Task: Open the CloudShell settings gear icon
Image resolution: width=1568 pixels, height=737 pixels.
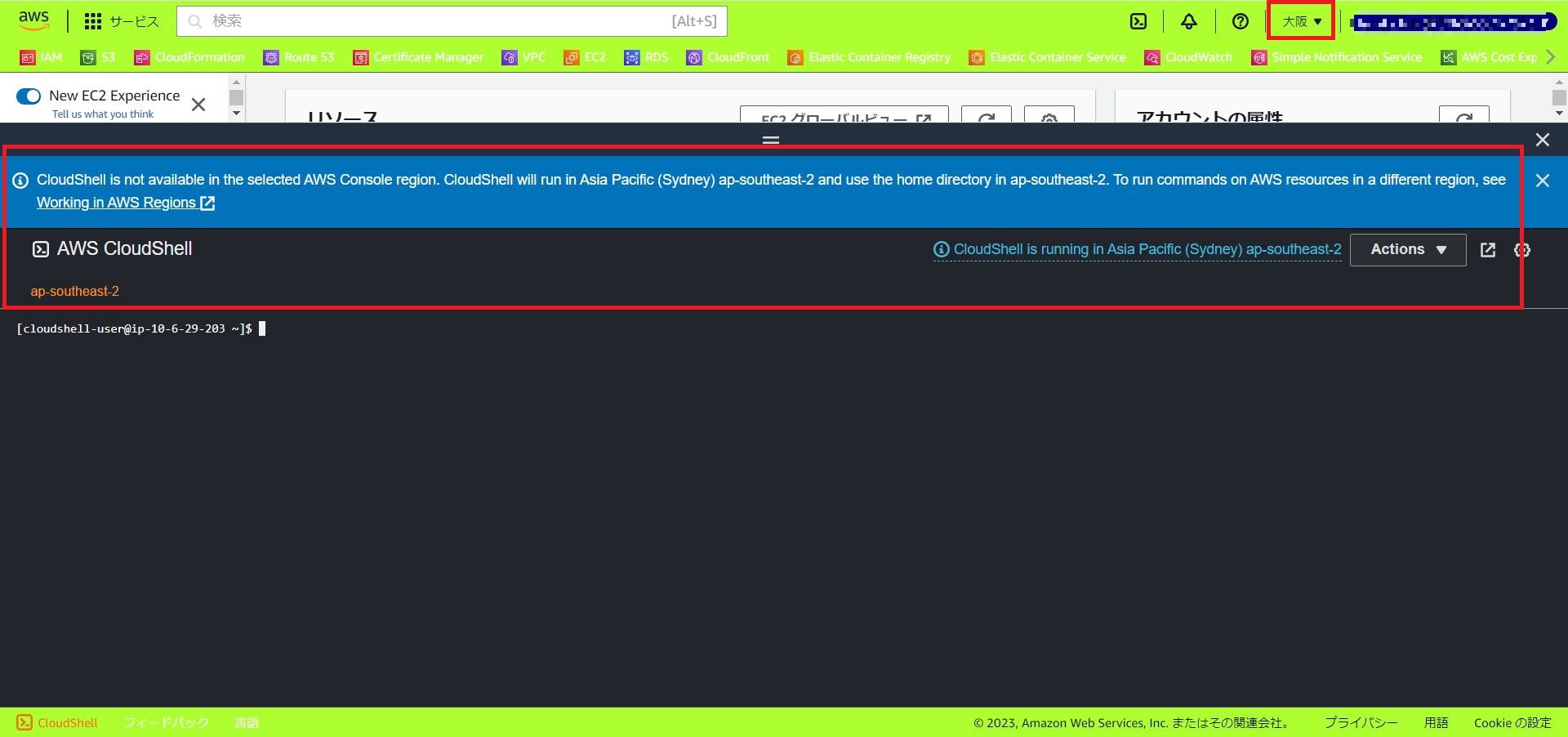Action: click(x=1521, y=250)
